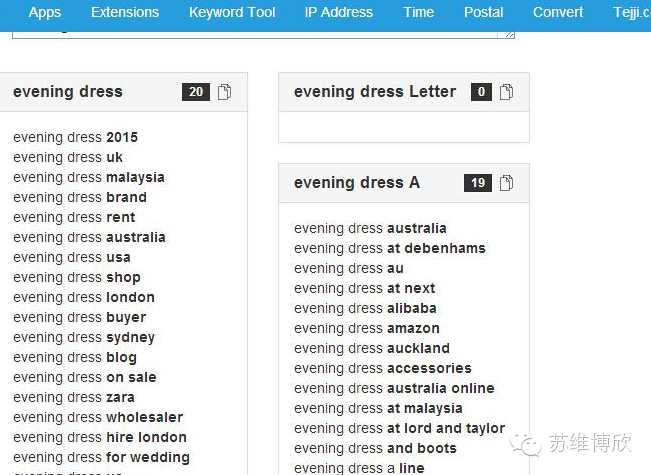The height and width of the screenshot is (475, 651).
Task: Select keyword evening dress malaysia
Action: (x=89, y=177)
